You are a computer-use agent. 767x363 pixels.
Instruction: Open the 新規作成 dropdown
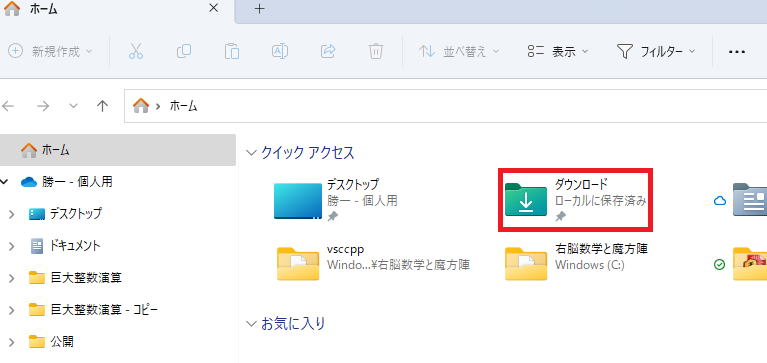pos(51,51)
